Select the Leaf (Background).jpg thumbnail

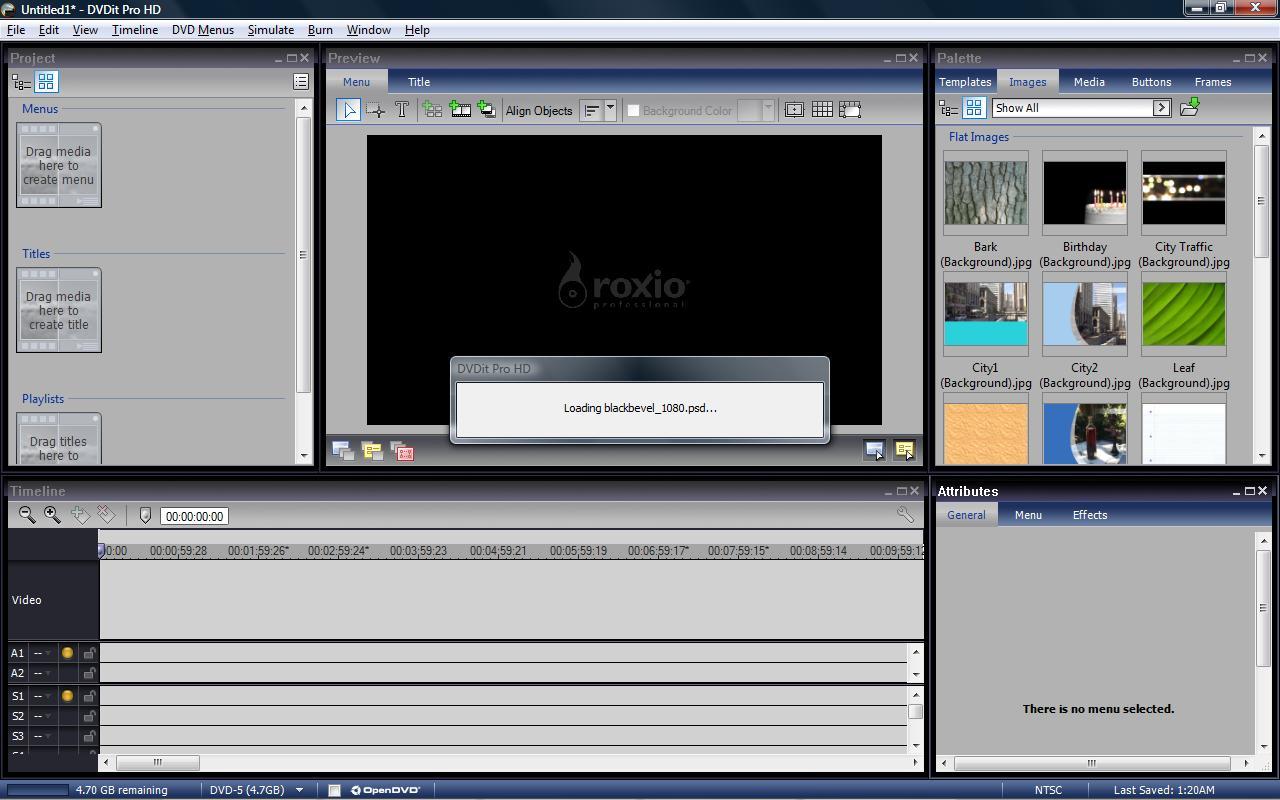tap(1183, 314)
